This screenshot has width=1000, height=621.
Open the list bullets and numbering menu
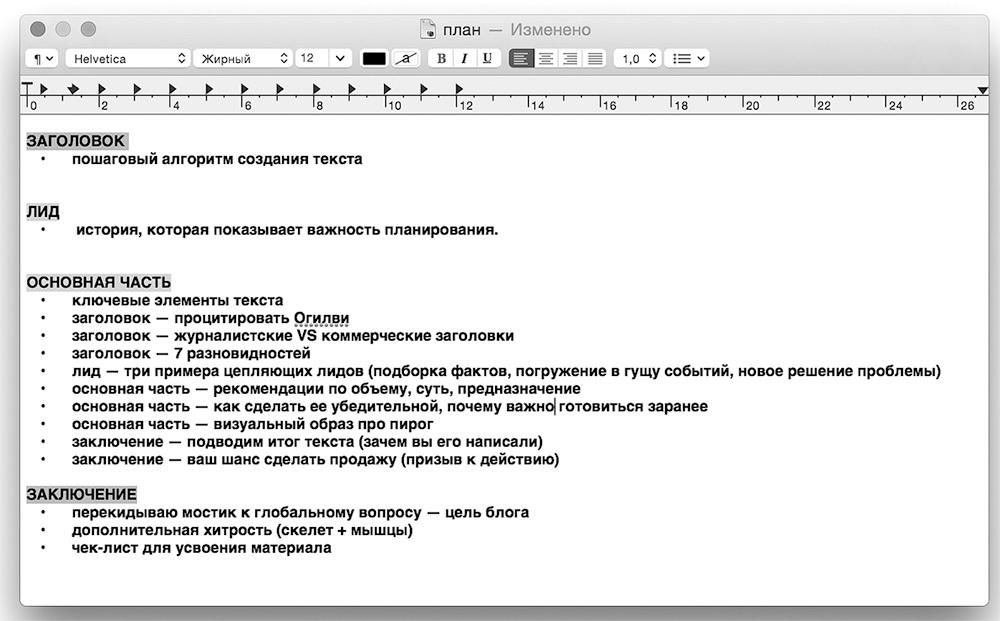(689, 59)
